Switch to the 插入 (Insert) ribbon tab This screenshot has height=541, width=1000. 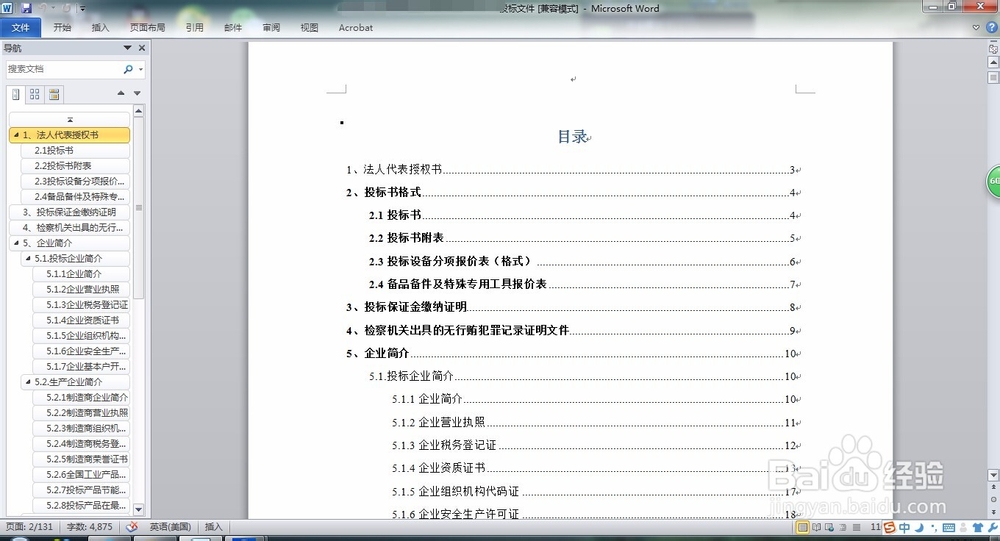pyautogui.click(x=100, y=27)
